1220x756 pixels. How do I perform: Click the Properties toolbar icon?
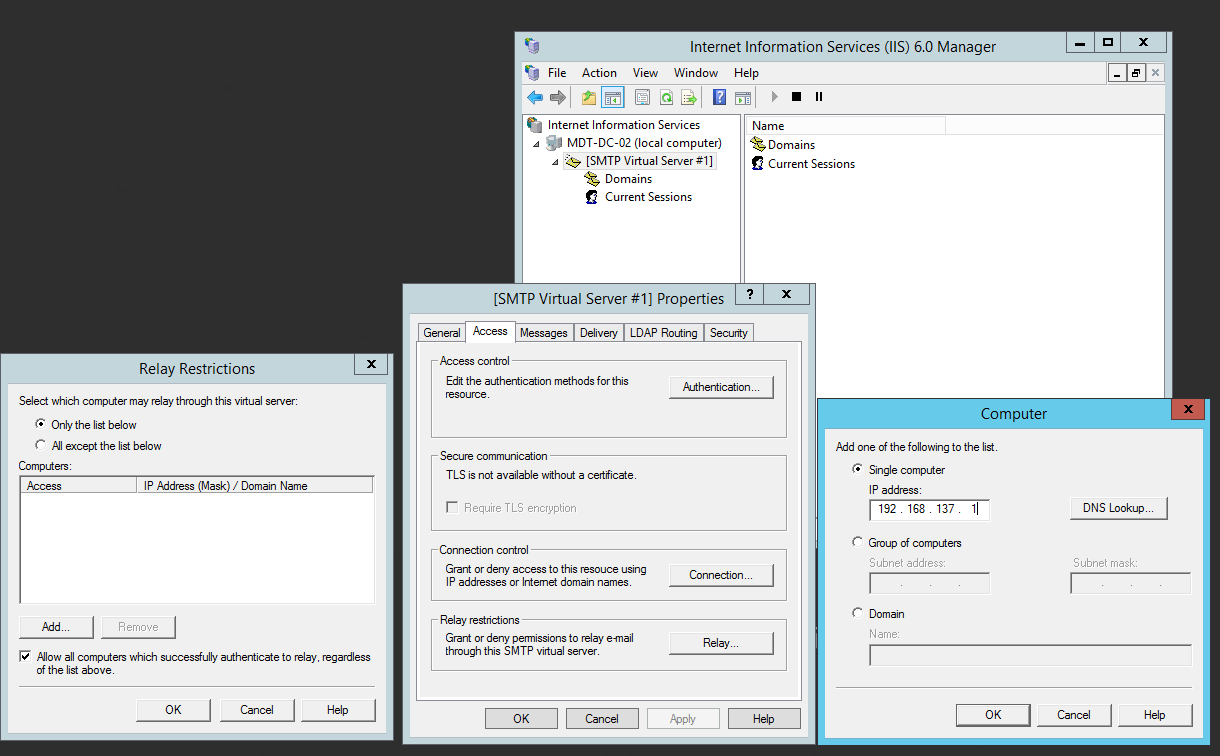click(642, 97)
